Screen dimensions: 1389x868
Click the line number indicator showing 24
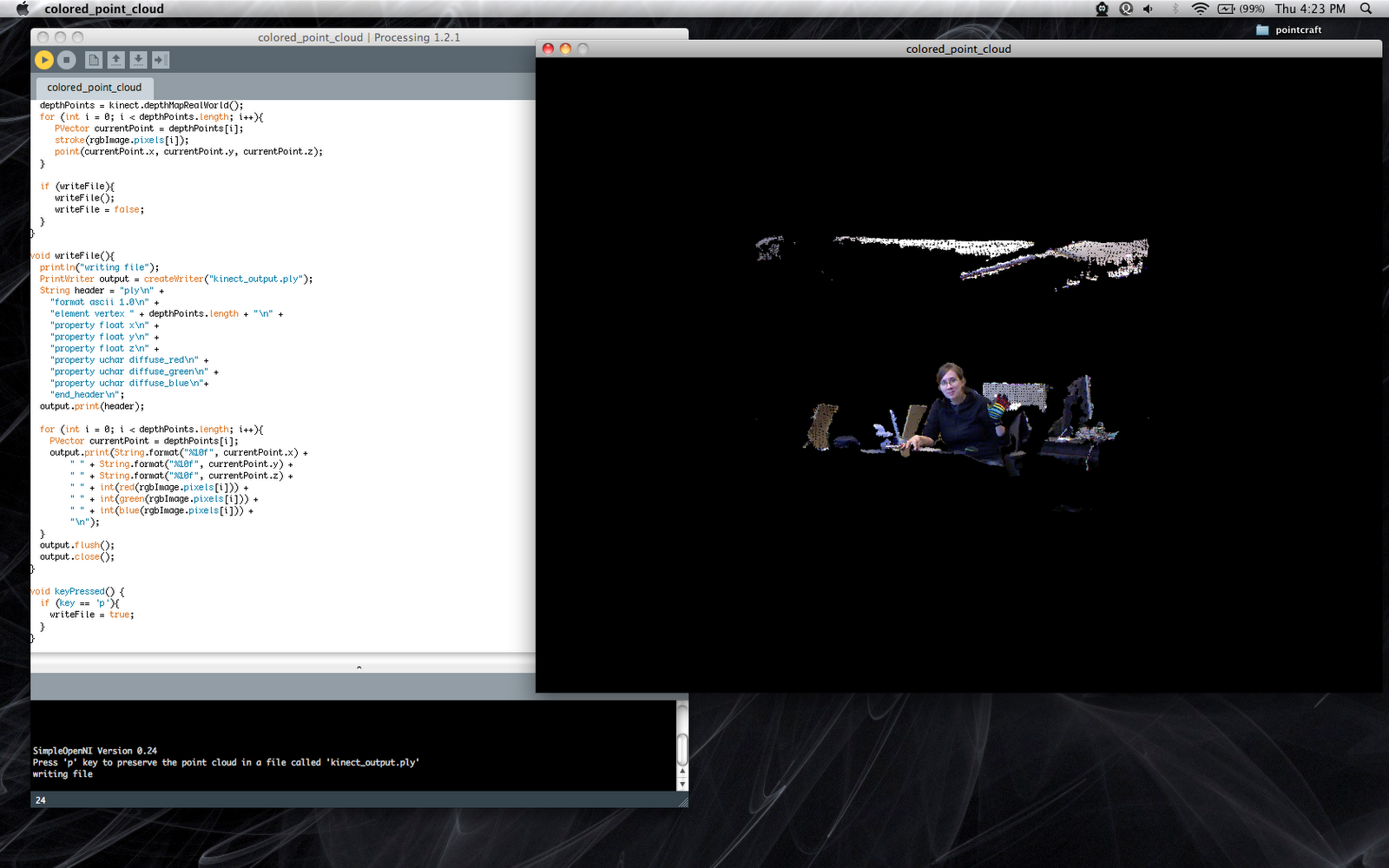coord(41,800)
